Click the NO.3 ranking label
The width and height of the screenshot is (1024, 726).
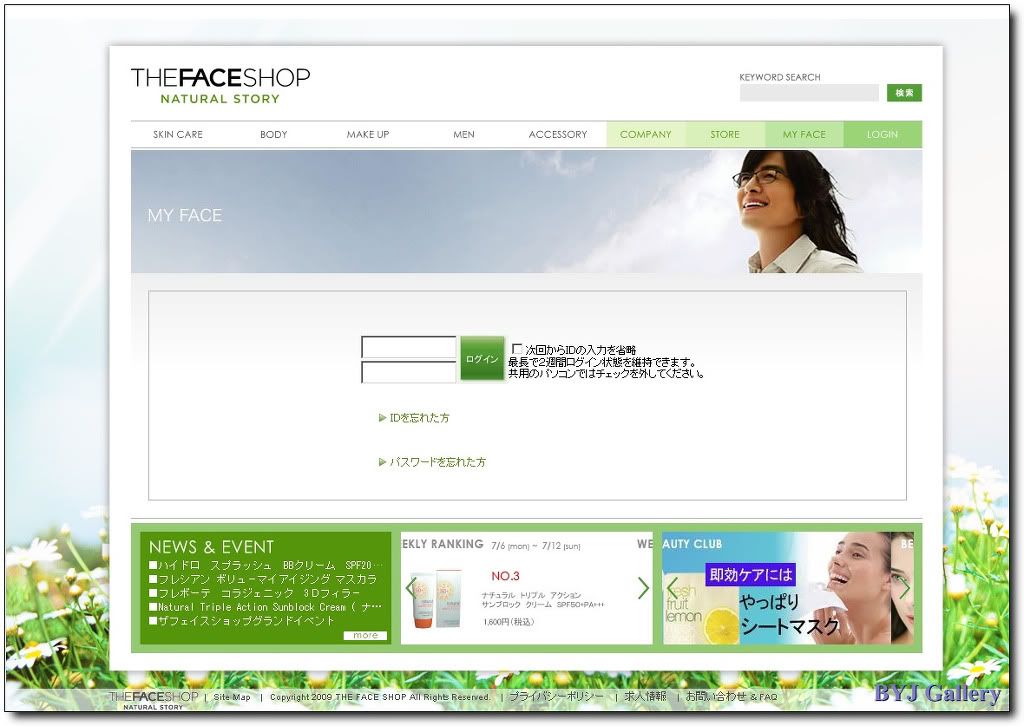(505, 576)
